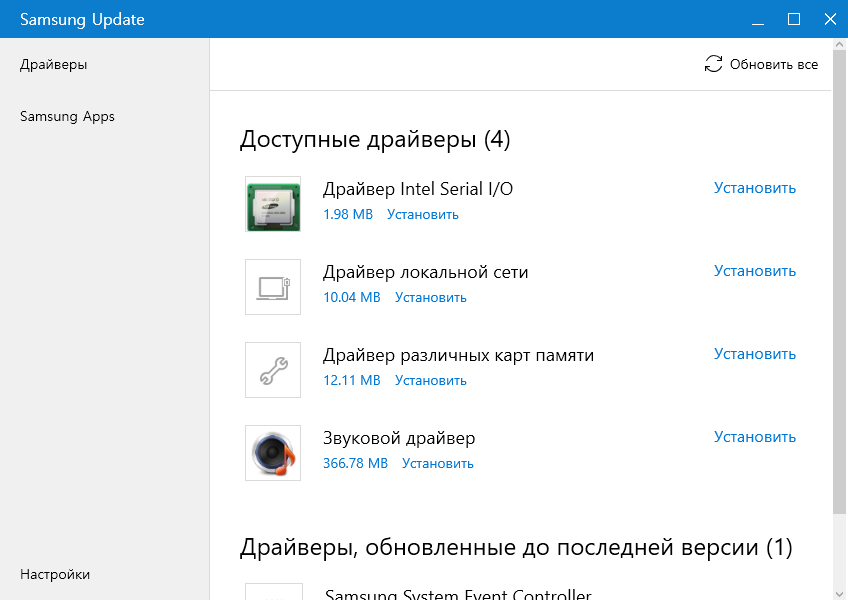848x600 pixels.
Task: Click Установить link beside 366.78 MB
Action: tap(438, 463)
